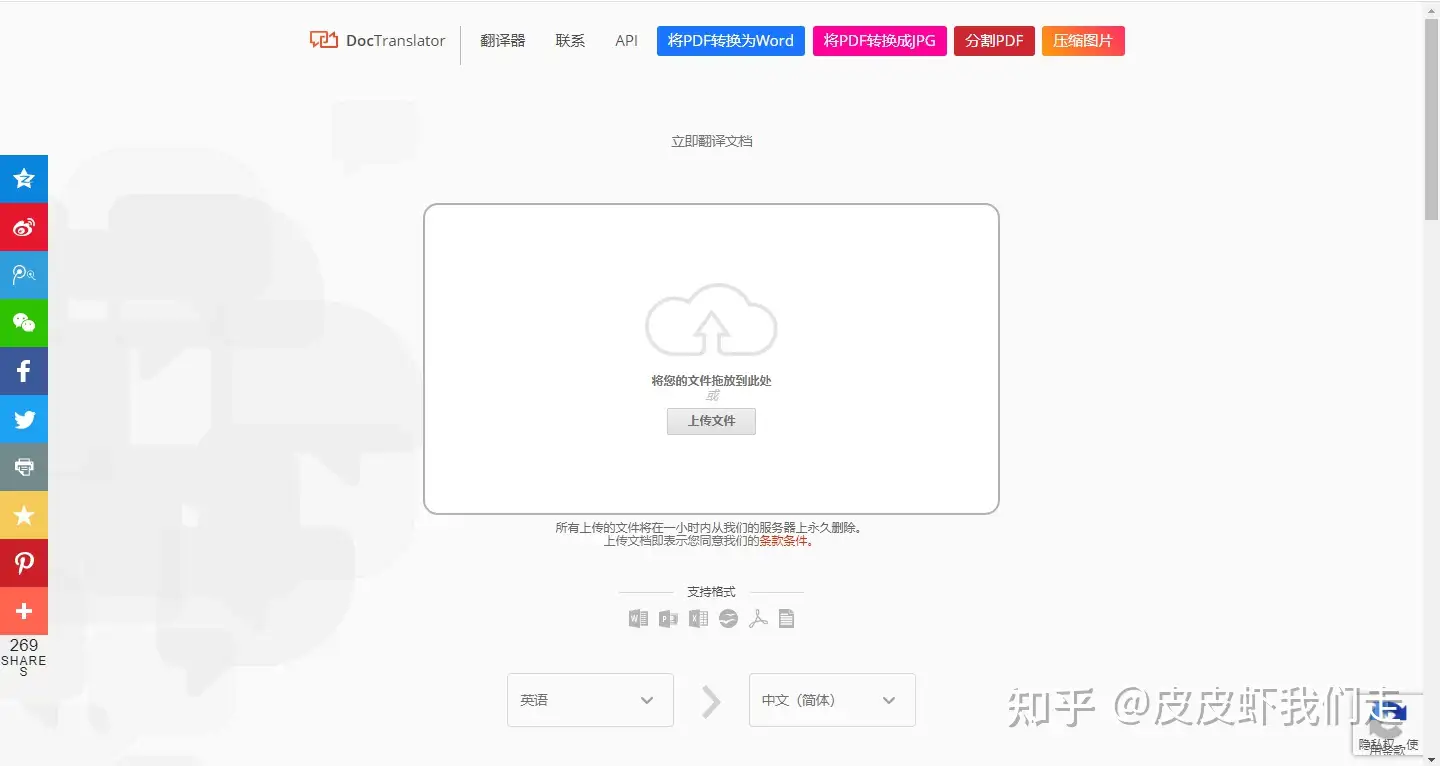Select the Word document format icon
Image resolution: width=1440 pixels, height=766 pixels.
tap(638, 618)
